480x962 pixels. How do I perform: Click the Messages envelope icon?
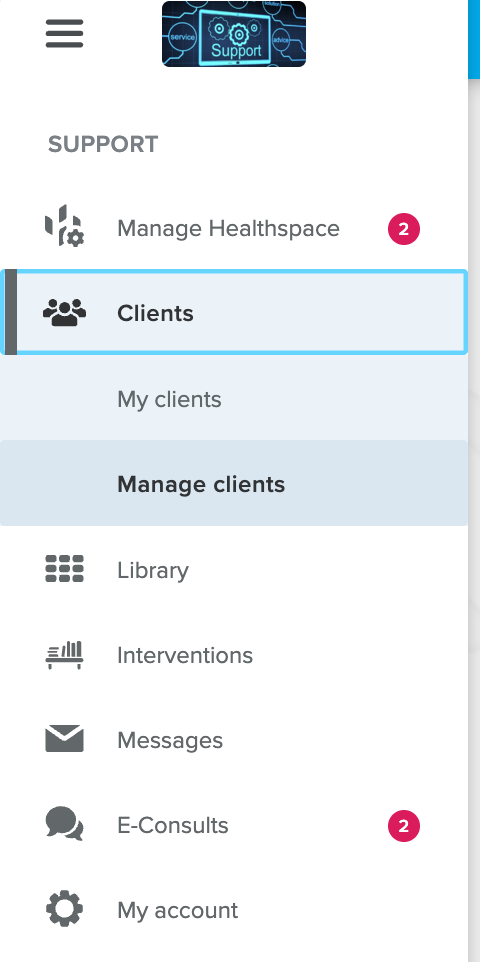(64, 739)
